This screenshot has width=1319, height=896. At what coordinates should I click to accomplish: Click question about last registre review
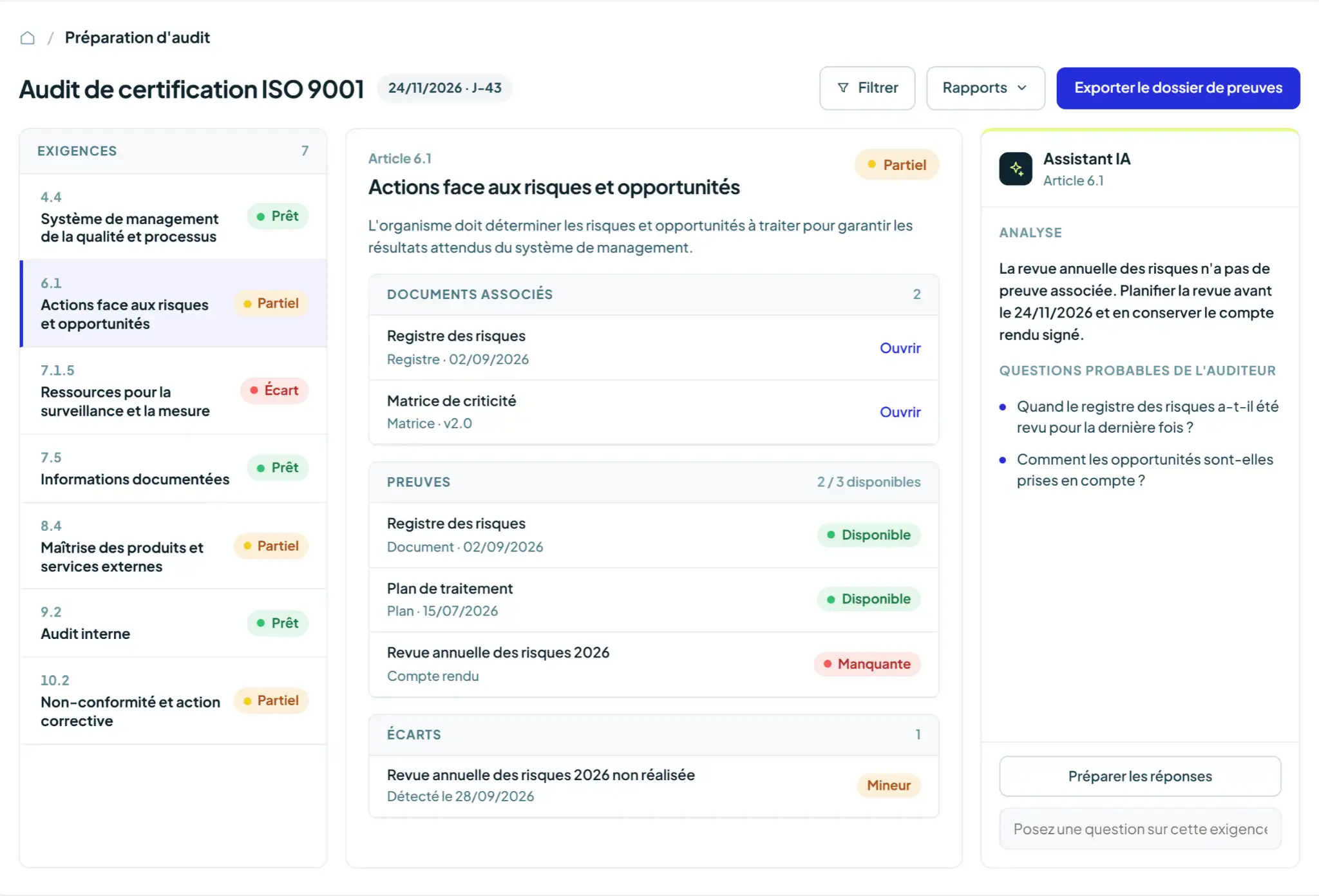click(1147, 417)
